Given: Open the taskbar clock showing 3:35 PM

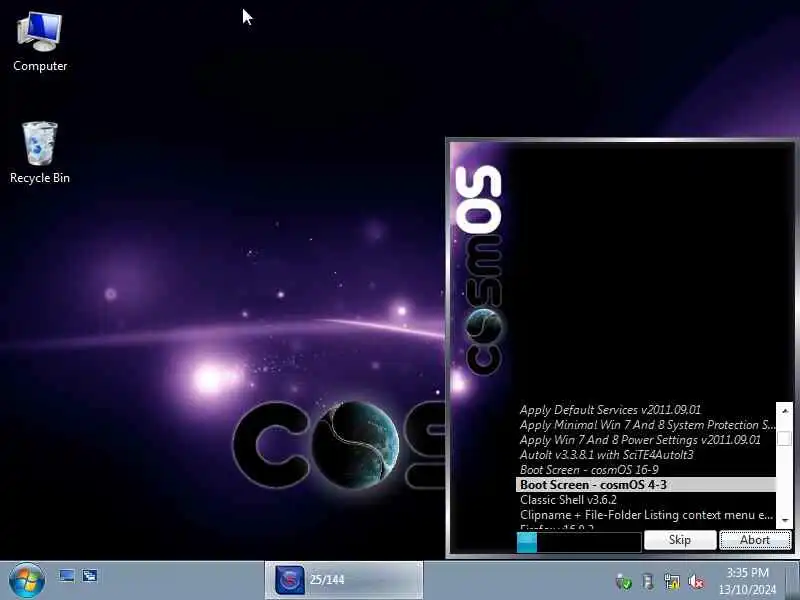Looking at the screenshot, I should (x=747, y=581).
